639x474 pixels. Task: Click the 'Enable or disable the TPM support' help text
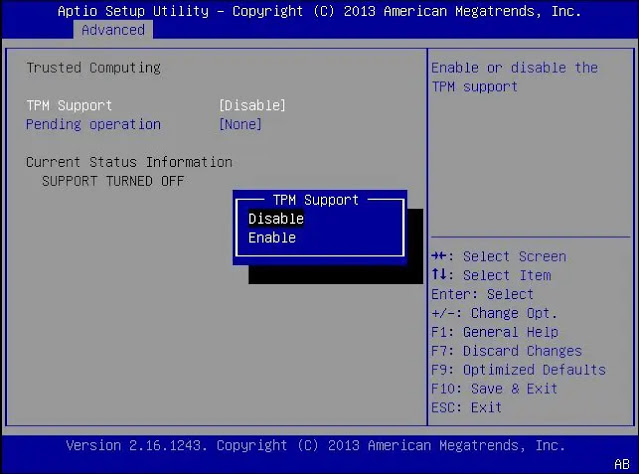(514, 77)
